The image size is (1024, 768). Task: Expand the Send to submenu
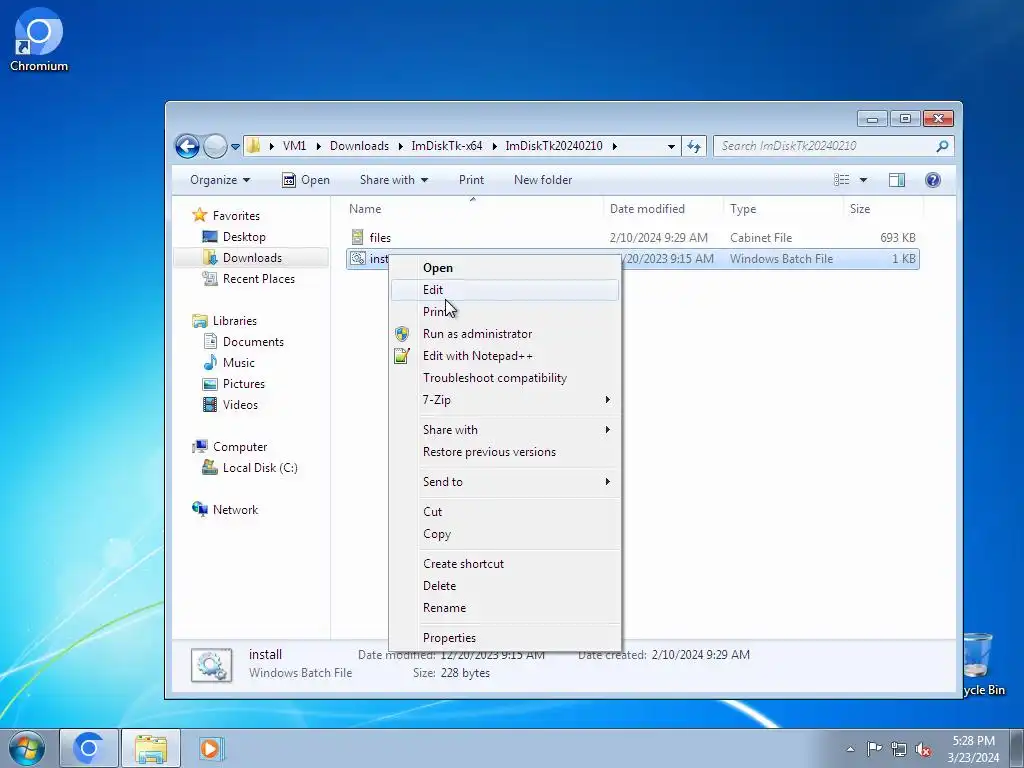[504, 482]
